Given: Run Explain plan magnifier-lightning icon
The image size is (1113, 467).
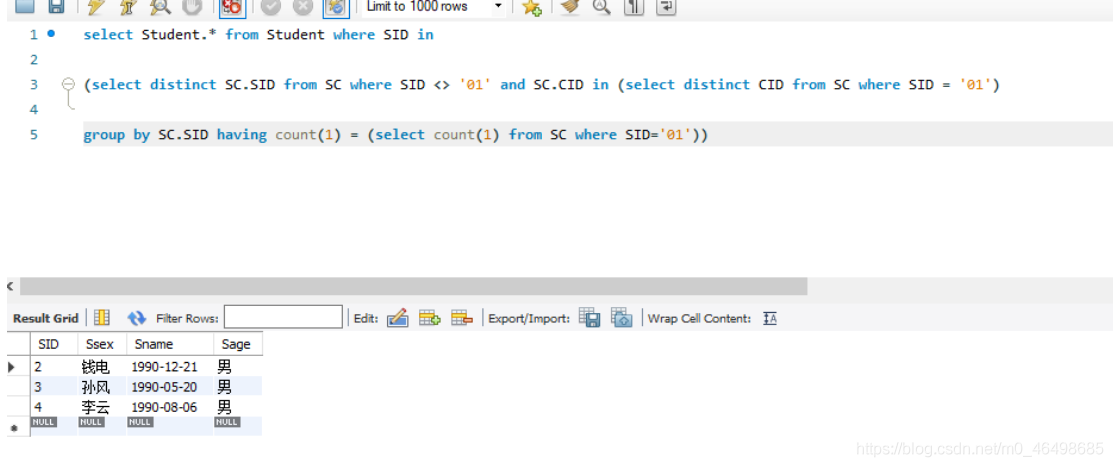Looking at the screenshot, I should pyautogui.click(x=161, y=6).
